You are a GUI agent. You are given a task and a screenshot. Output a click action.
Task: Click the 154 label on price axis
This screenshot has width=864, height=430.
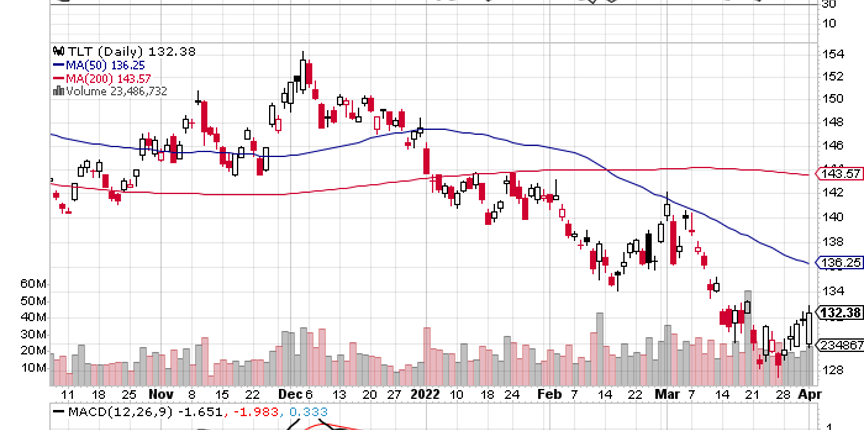pos(829,53)
